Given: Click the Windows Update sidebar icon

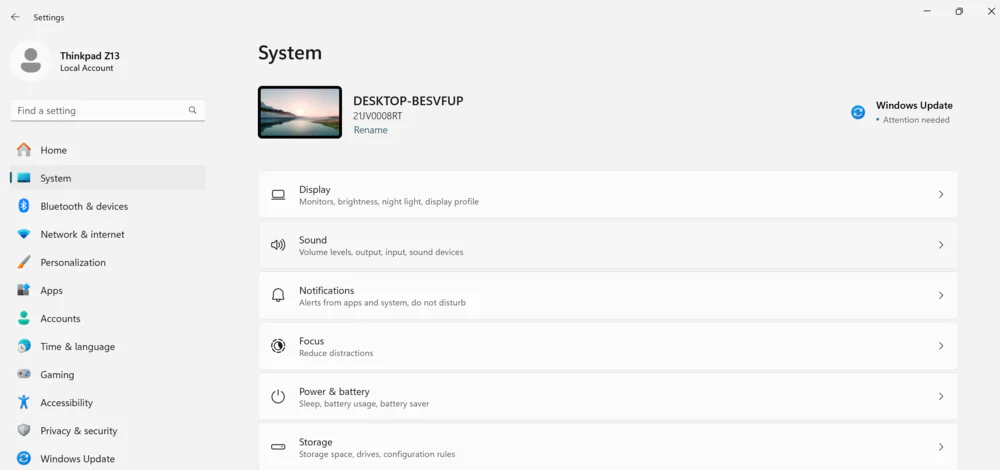Looking at the screenshot, I should 24,459.
